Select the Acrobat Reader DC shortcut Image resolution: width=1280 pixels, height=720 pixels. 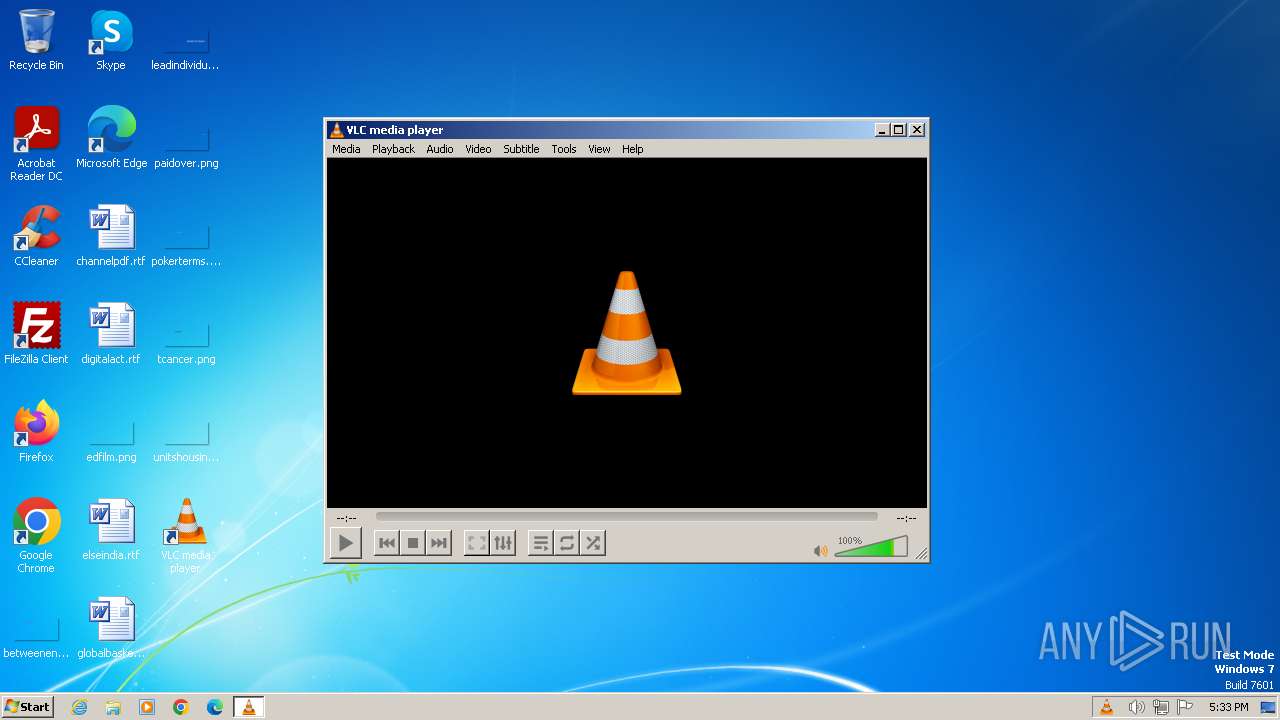36,144
